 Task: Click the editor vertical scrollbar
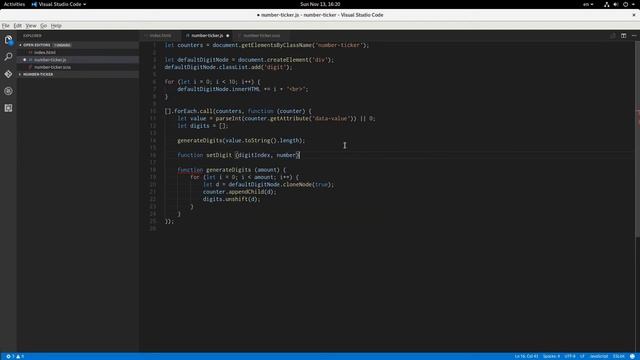(637, 139)
